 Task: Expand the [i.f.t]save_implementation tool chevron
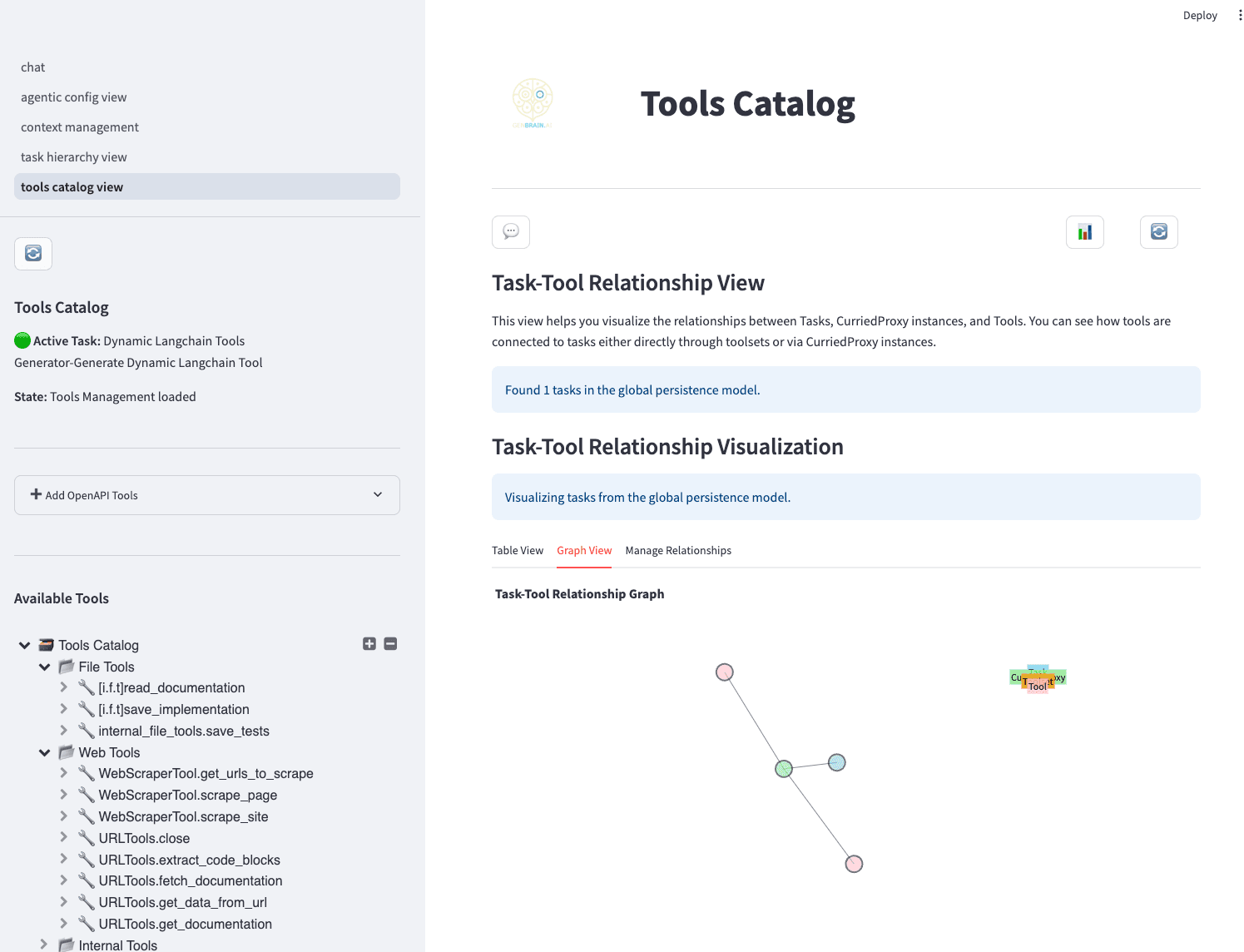tap(64, 709)
